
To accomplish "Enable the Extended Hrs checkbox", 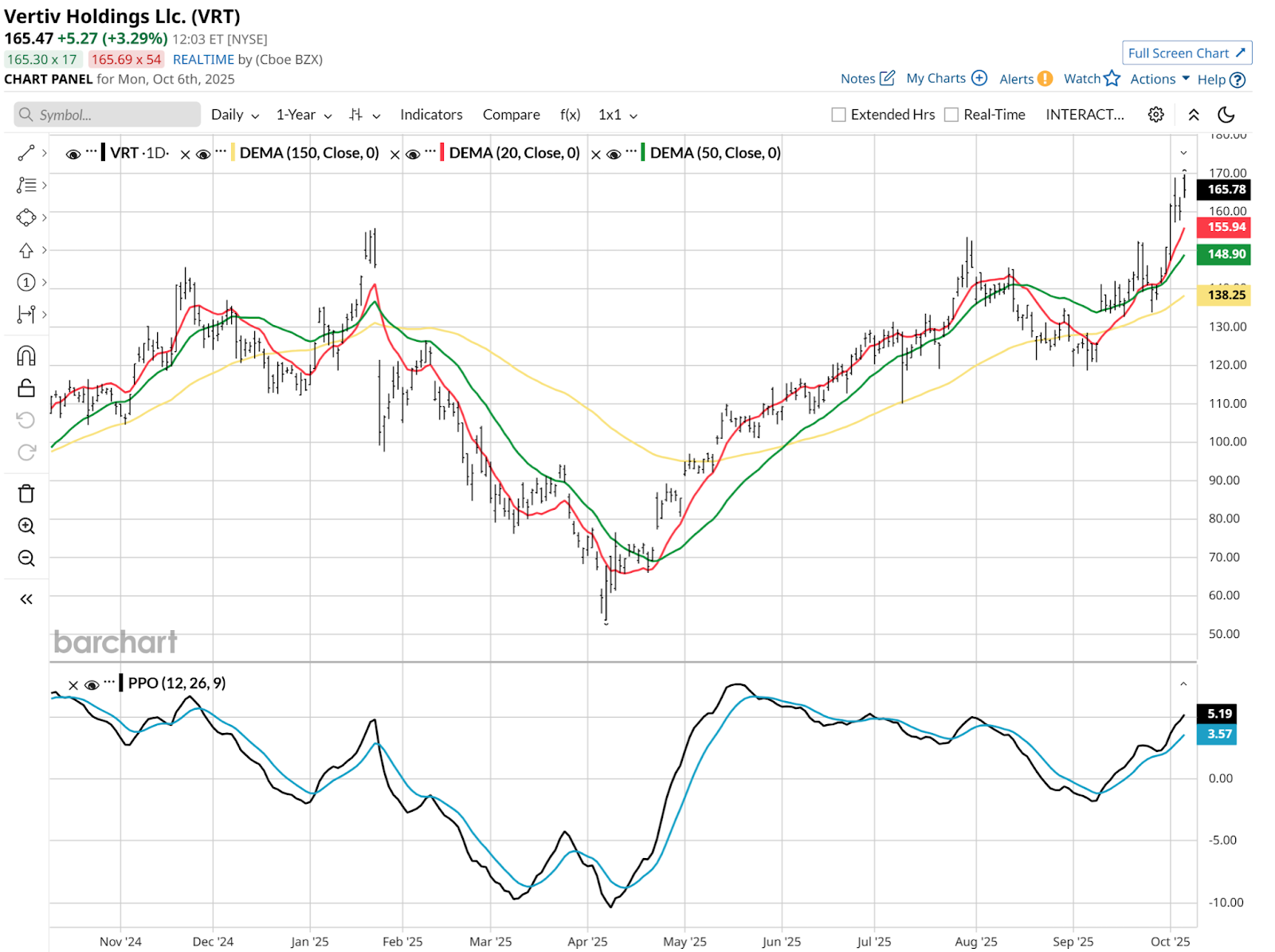I will pos(838,115).
